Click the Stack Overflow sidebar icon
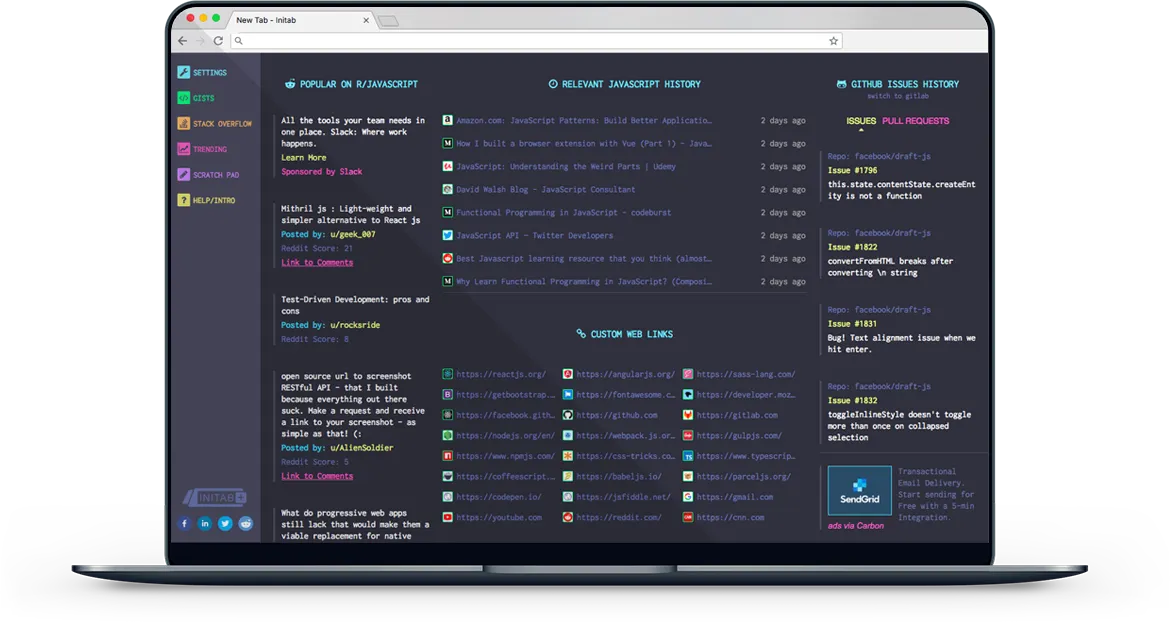 183,124
